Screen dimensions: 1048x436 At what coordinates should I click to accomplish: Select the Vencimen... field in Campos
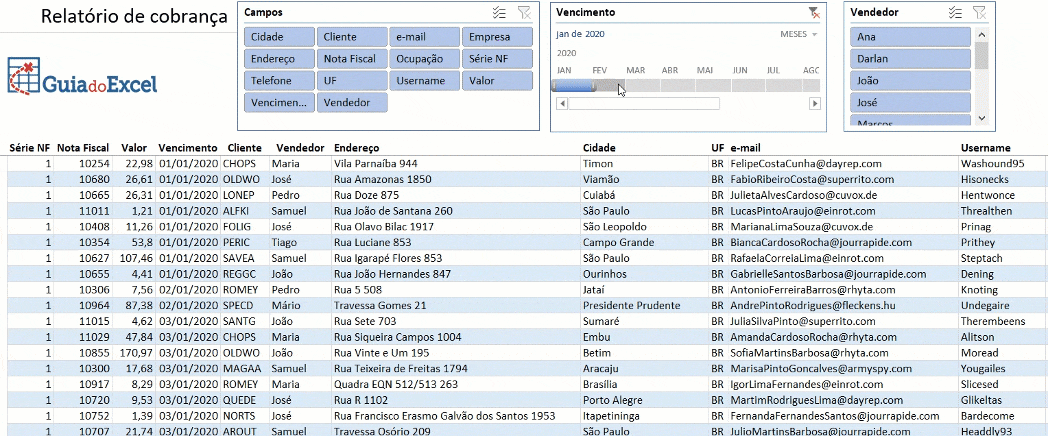pyautogui.click(x=279, y=102)
